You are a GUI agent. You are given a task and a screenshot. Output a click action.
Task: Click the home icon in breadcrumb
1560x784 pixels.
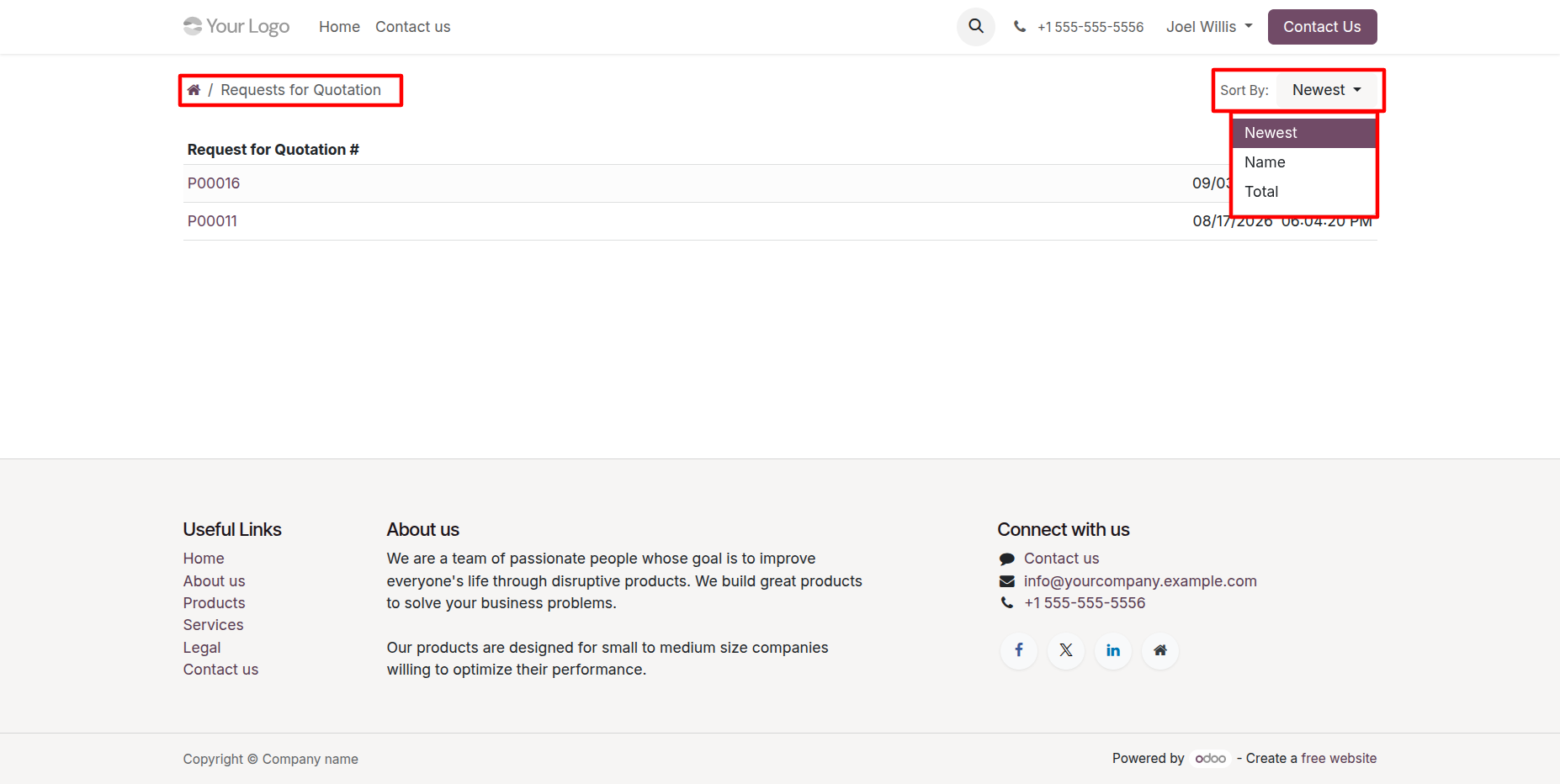pos(194,90)
